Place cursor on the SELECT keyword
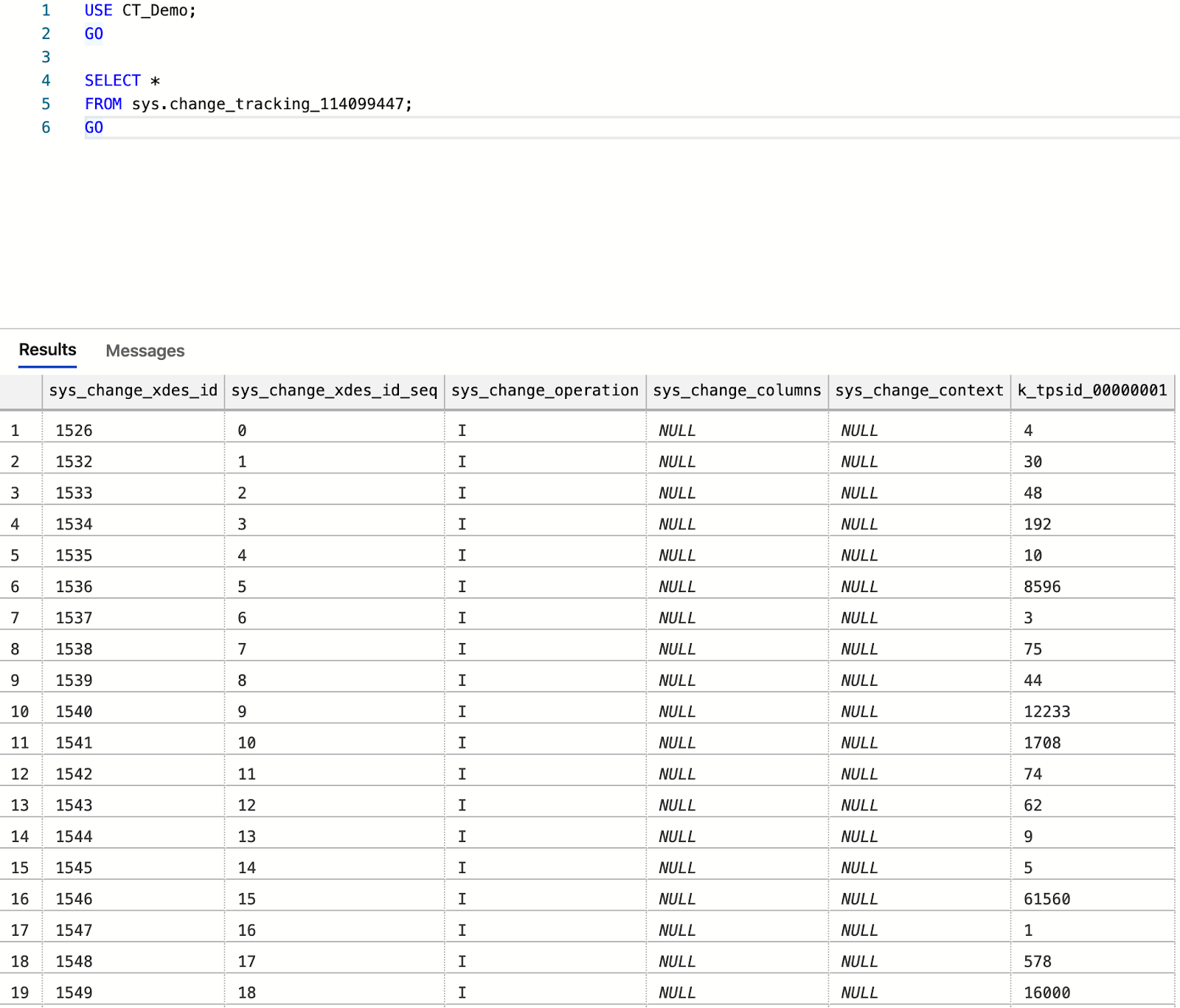1180x1008 pixels. [113, 80]
